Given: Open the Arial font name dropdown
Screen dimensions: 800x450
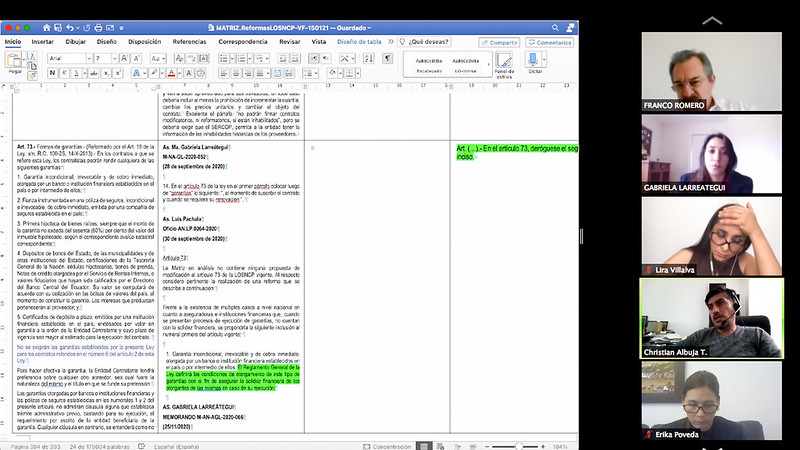Looking at the screenshot, I should coord(89,59).
